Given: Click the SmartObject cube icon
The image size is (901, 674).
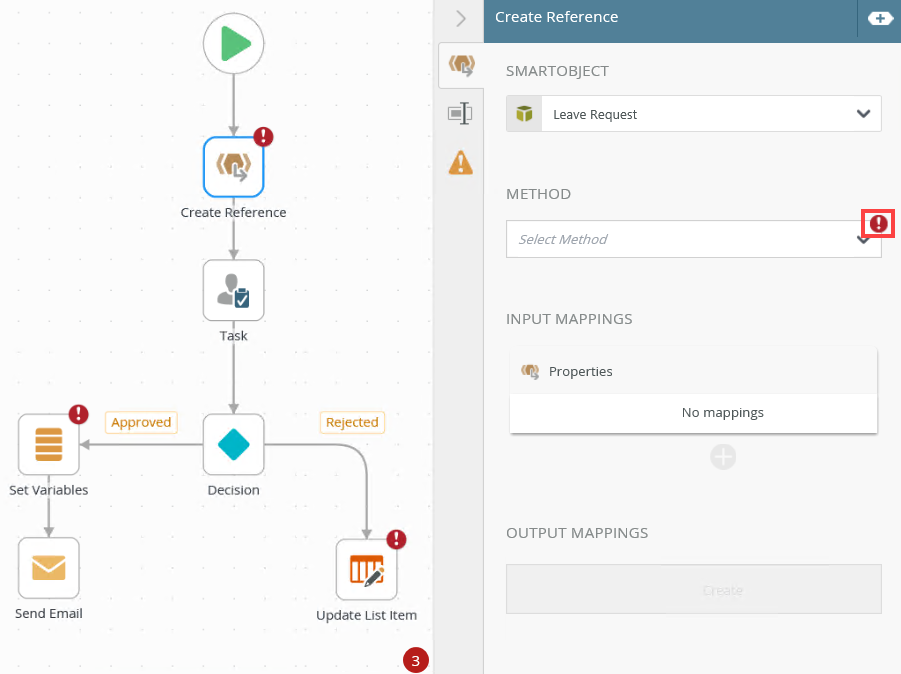Looking at the screenshot, I should [x=524, y=114].
